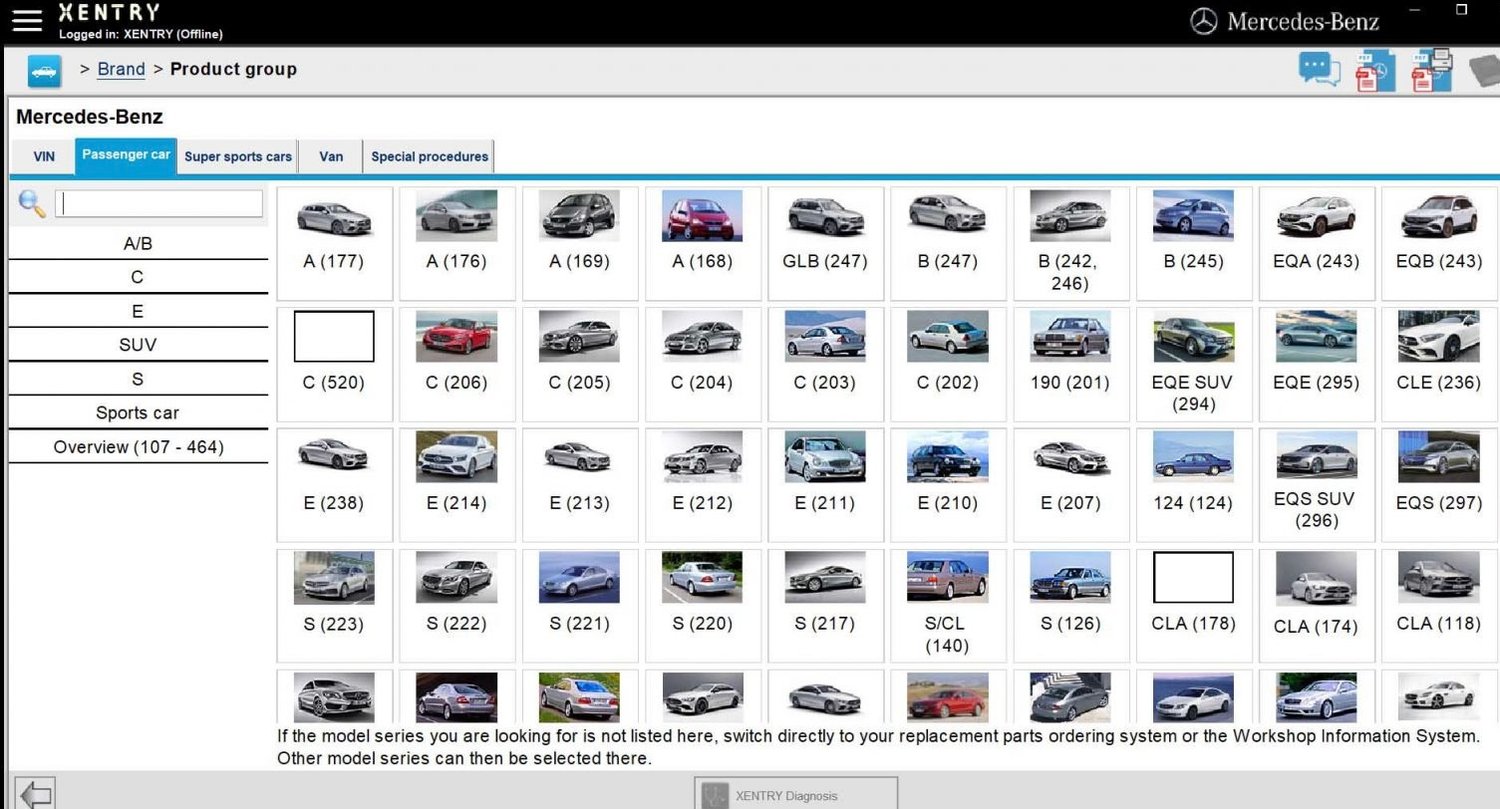Open the EQE SUV (294) model series

click(x=1193, y=364)
